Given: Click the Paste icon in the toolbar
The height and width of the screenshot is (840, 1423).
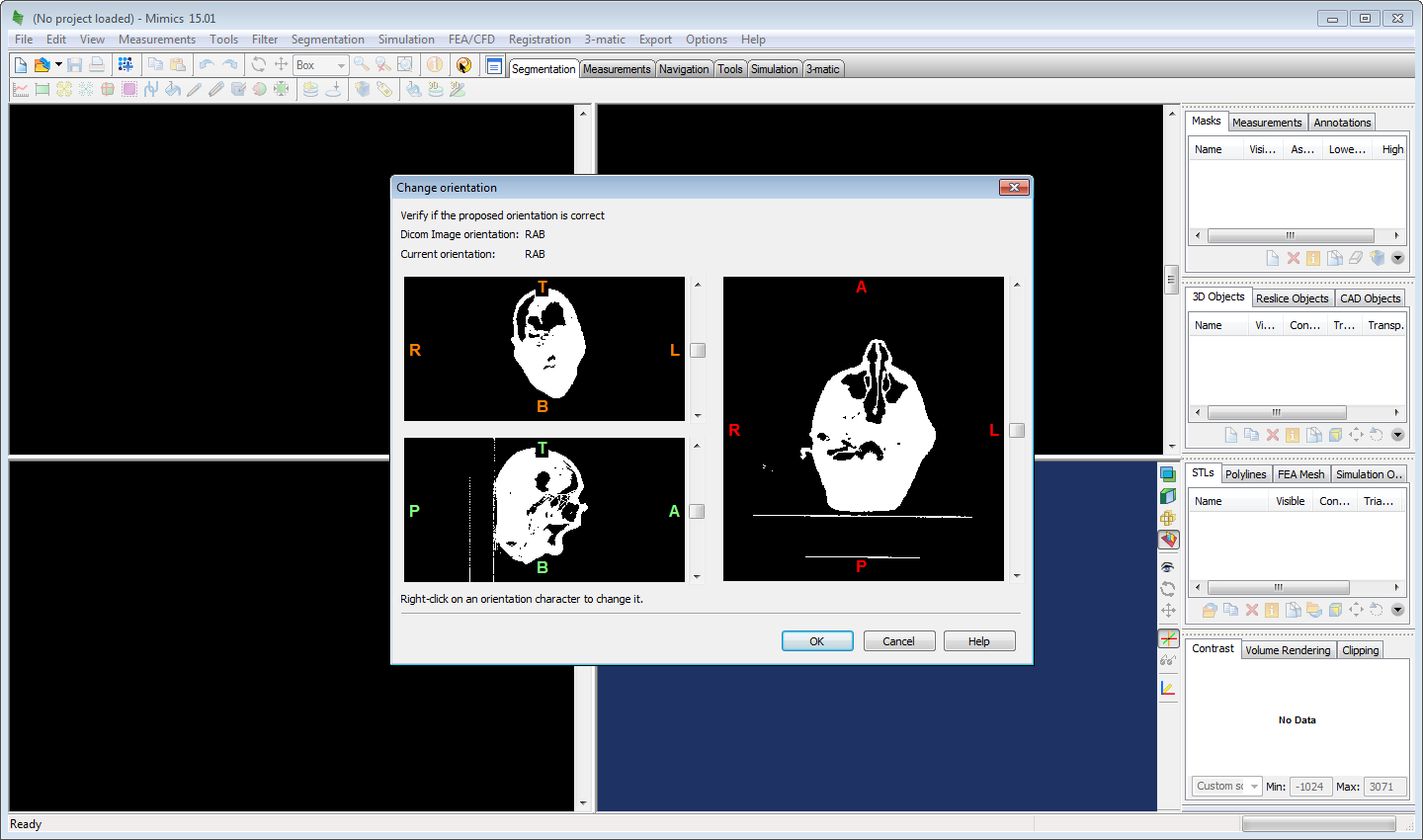Looking at the screenshot, I should 178,64.
